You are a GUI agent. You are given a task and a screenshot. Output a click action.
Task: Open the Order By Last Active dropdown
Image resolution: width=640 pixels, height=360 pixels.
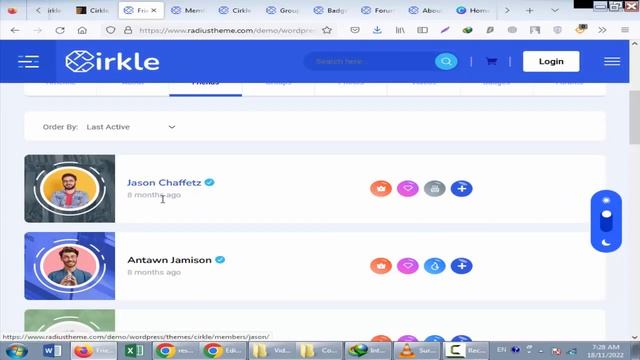[x=131, y=127]
